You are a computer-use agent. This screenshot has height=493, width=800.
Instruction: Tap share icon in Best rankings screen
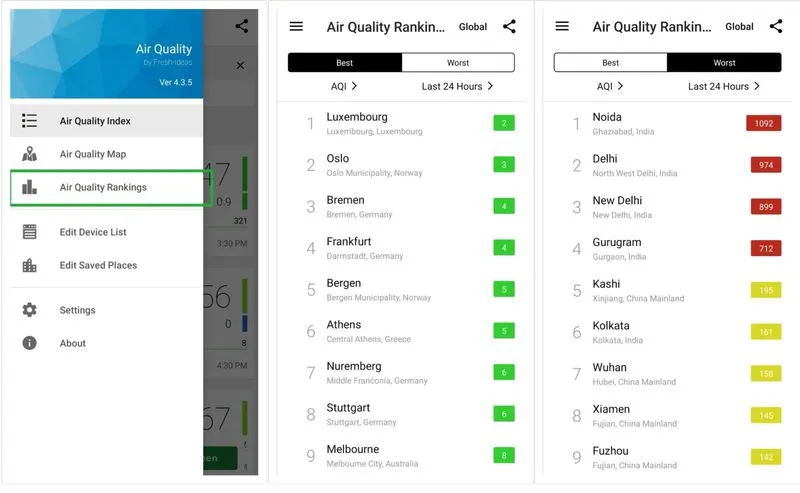pyautogui.click(x=509, y=27)
